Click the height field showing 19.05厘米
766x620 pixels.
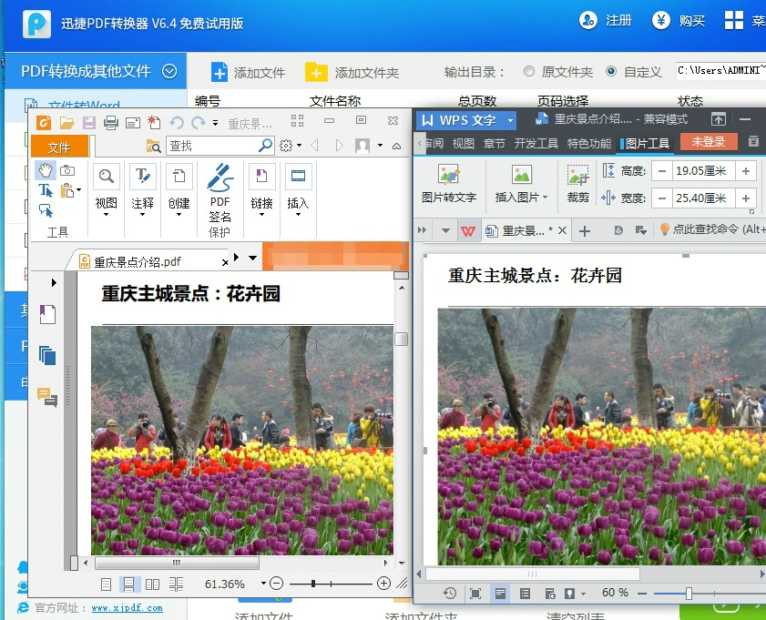click(703, 171)
